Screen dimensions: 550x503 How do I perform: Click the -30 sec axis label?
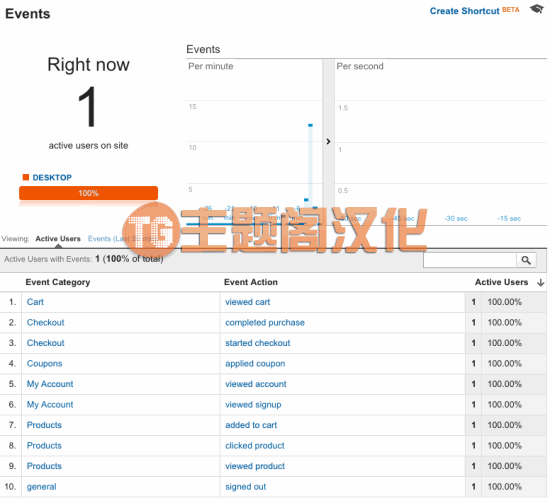point(456,219)
